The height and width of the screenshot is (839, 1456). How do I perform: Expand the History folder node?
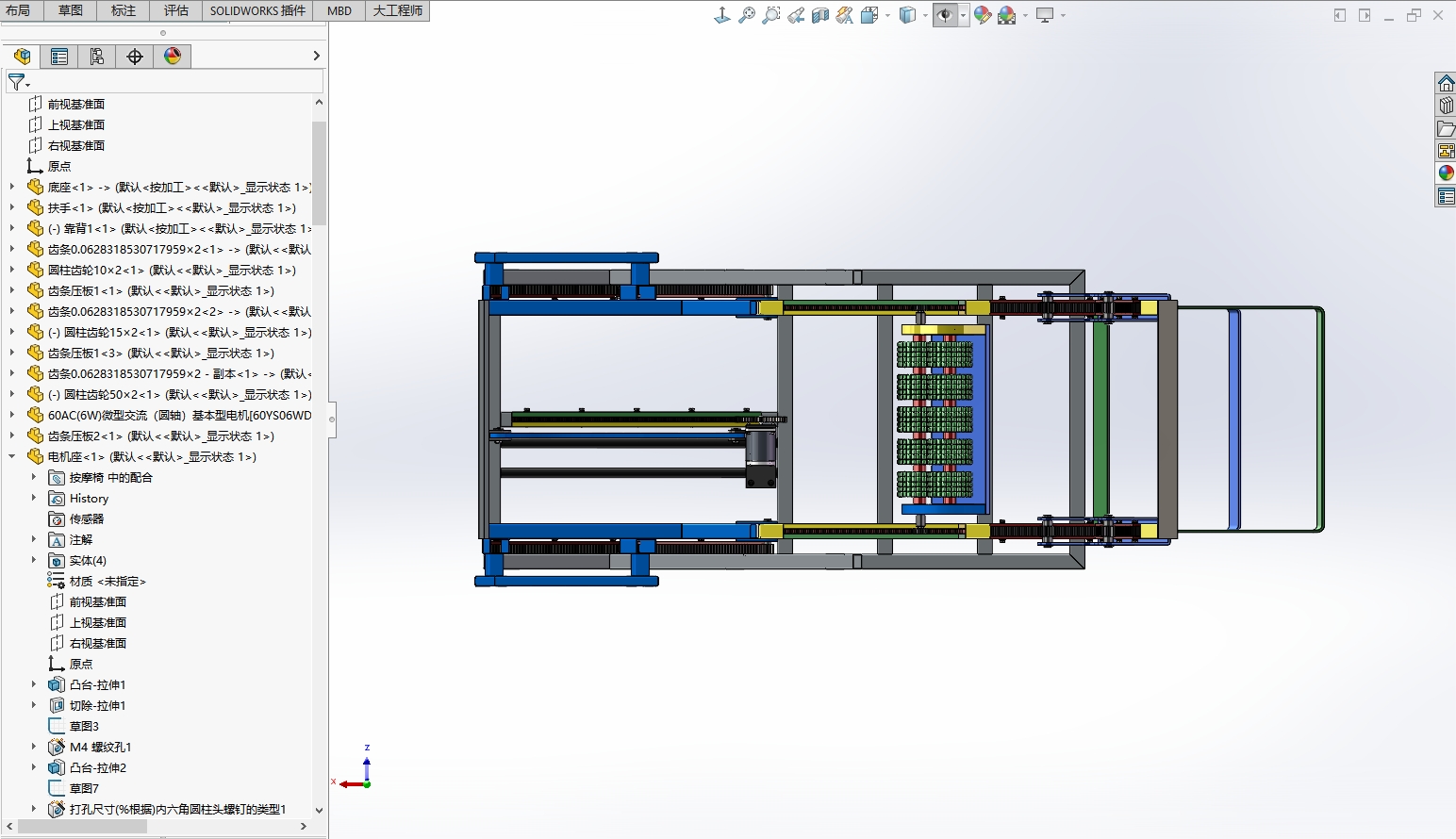(x=34, y=498)
